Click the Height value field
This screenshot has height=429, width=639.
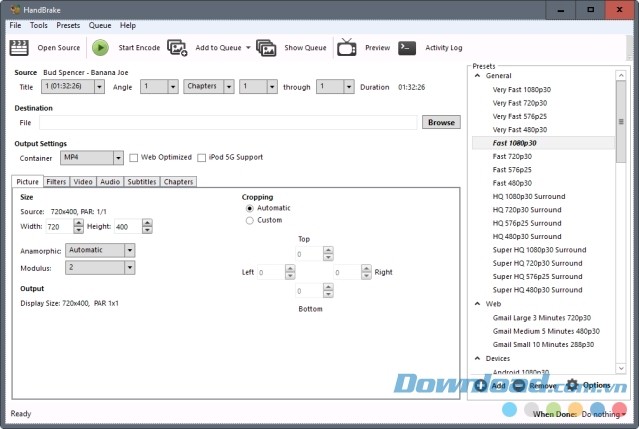(x=128, y=227)
